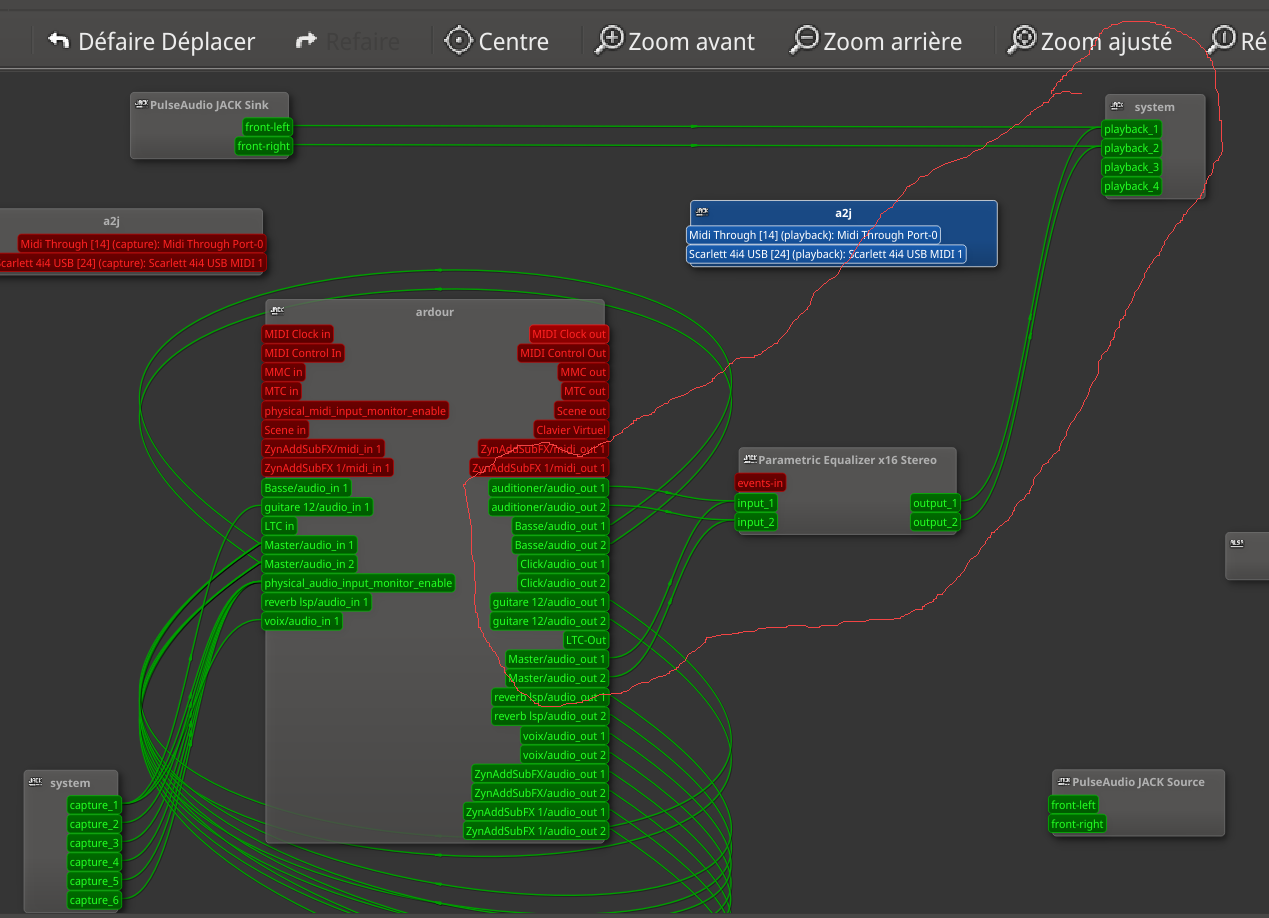This screenshot has width=1269, height=918.
Task: Select Master/audio_out 1 port
Action: pyautogui.click(x=557, y=659)
